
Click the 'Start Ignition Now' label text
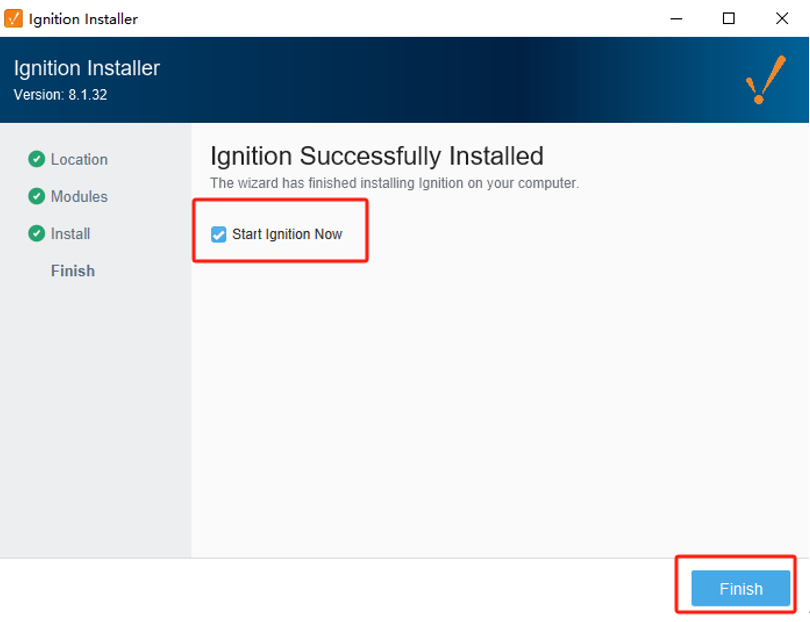click(287, 235)
